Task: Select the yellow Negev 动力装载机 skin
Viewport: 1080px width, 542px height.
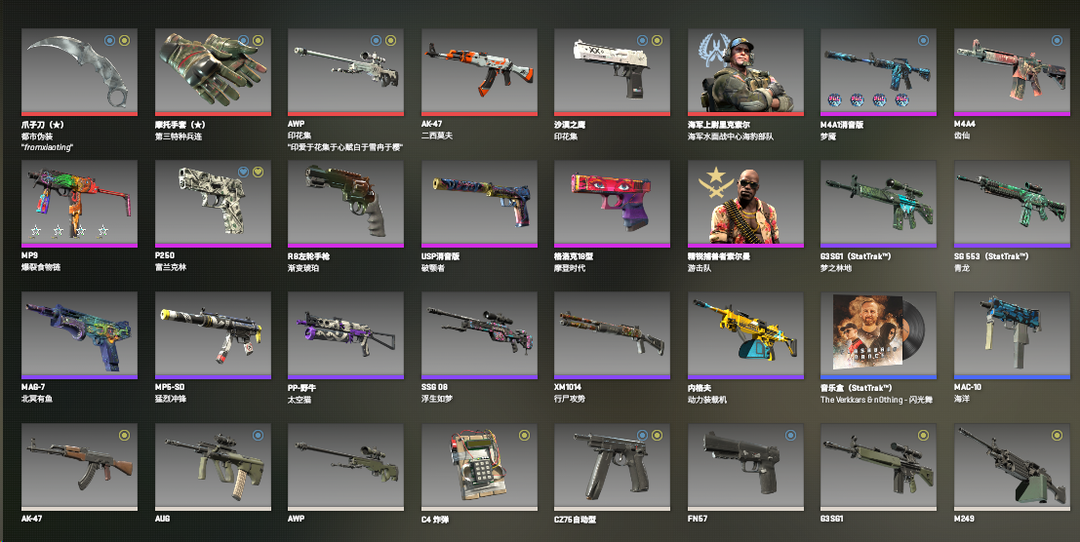Action: coord(745,335)
